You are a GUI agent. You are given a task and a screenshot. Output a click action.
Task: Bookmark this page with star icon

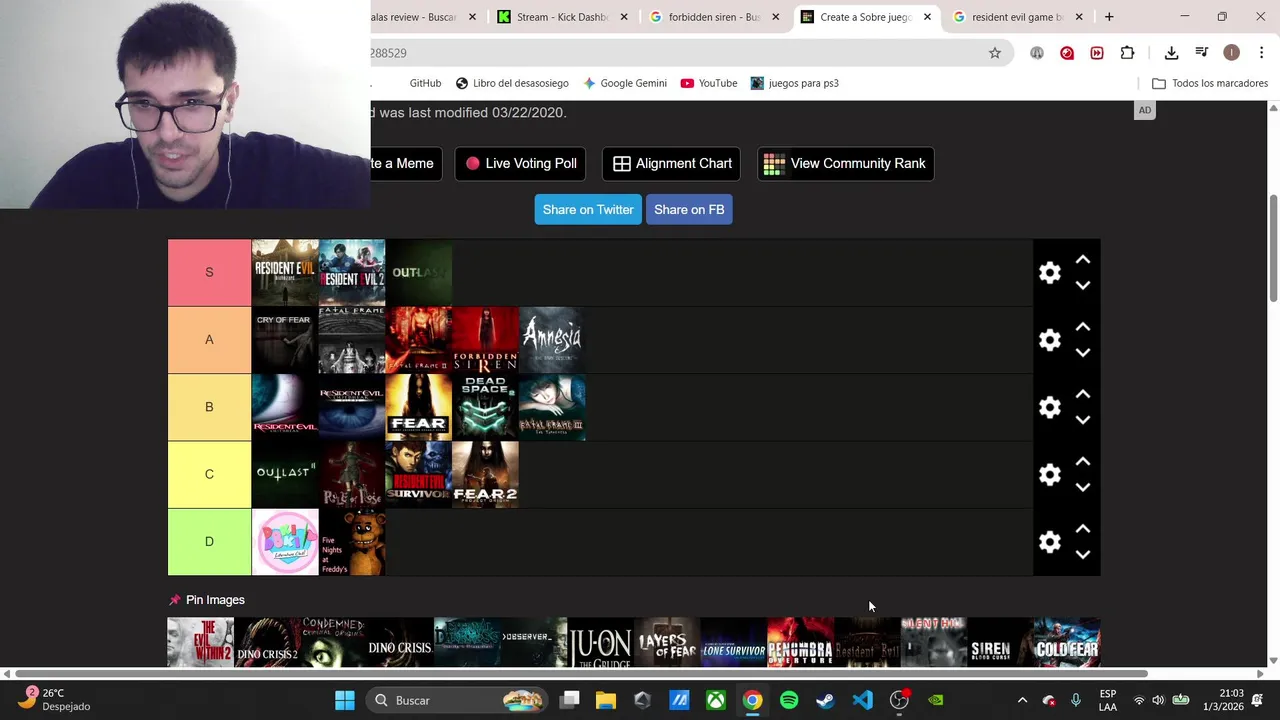click(995, 53)
